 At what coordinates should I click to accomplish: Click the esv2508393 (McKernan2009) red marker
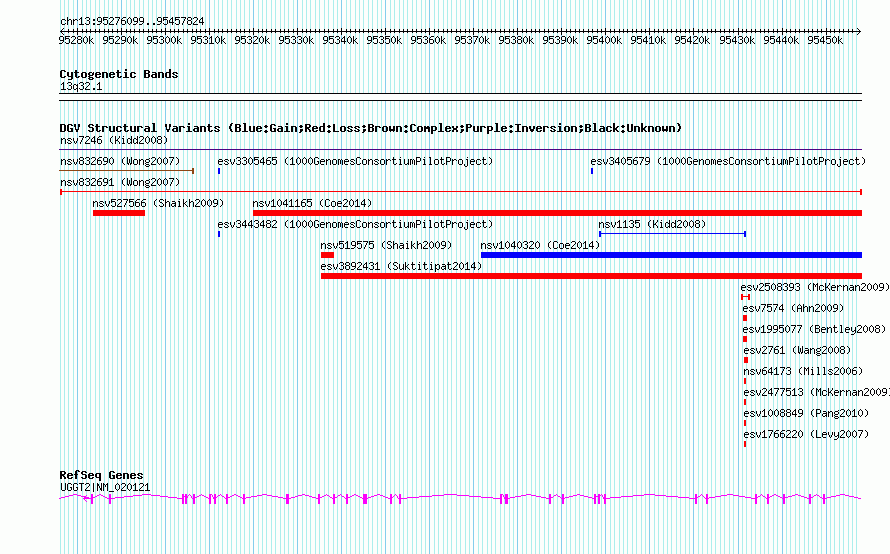[746, 297]
